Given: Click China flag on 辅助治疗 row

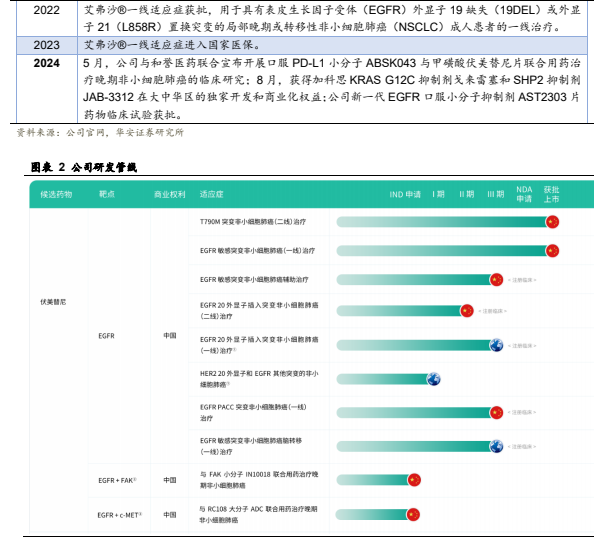Looking at the screenshot, I should pyautogui.click(x=497, y=280).
